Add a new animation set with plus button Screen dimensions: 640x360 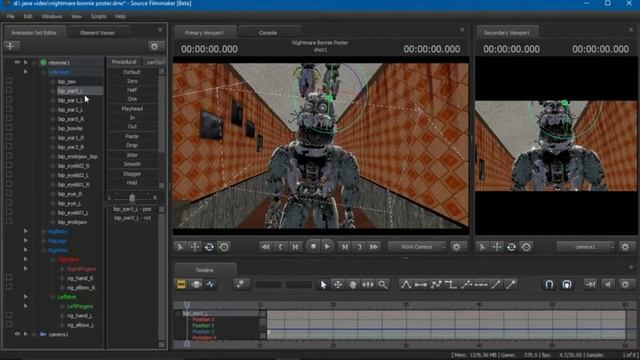coord(11,46)
